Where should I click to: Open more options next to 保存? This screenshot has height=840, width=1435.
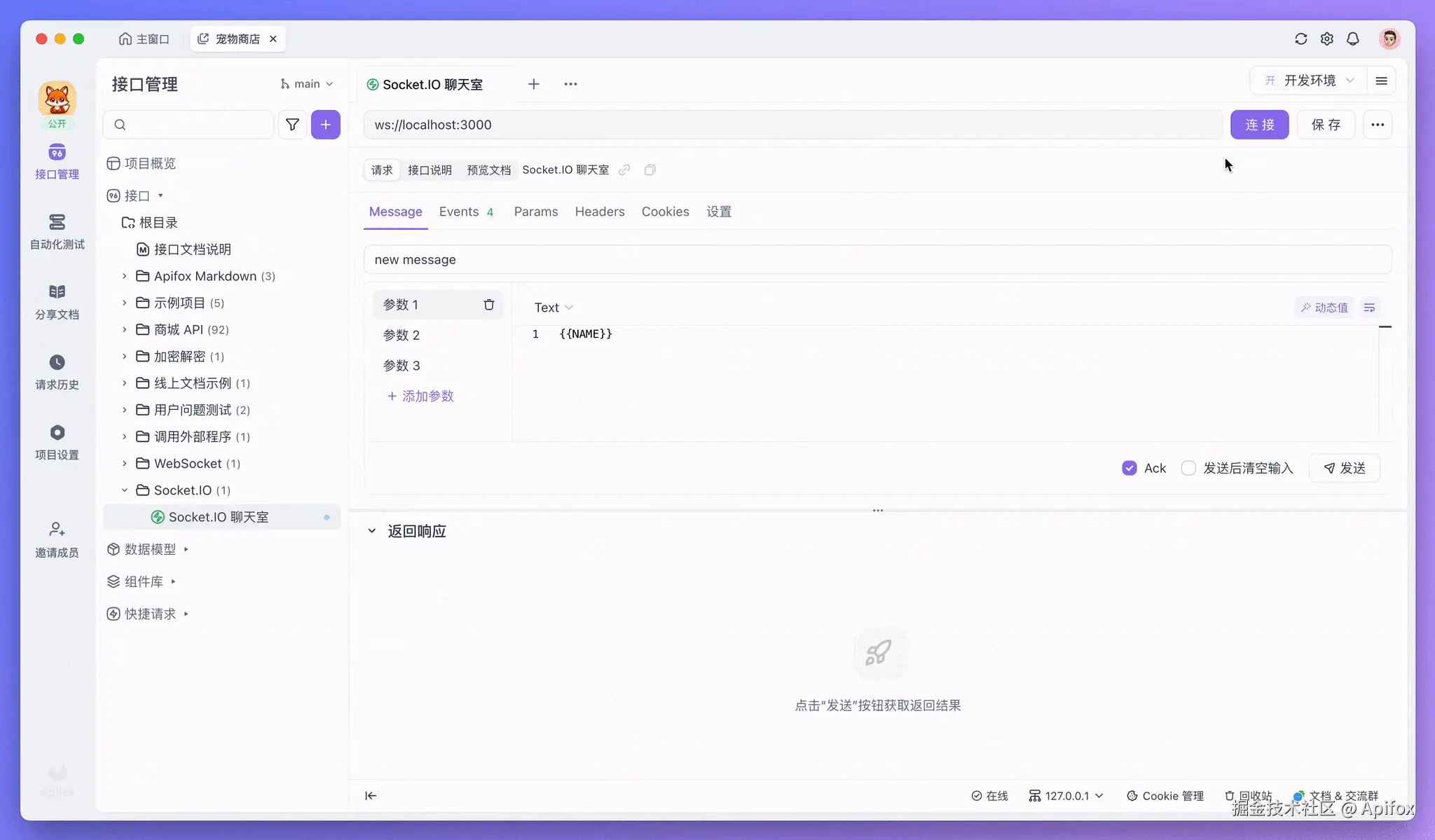coord(1378,125)
